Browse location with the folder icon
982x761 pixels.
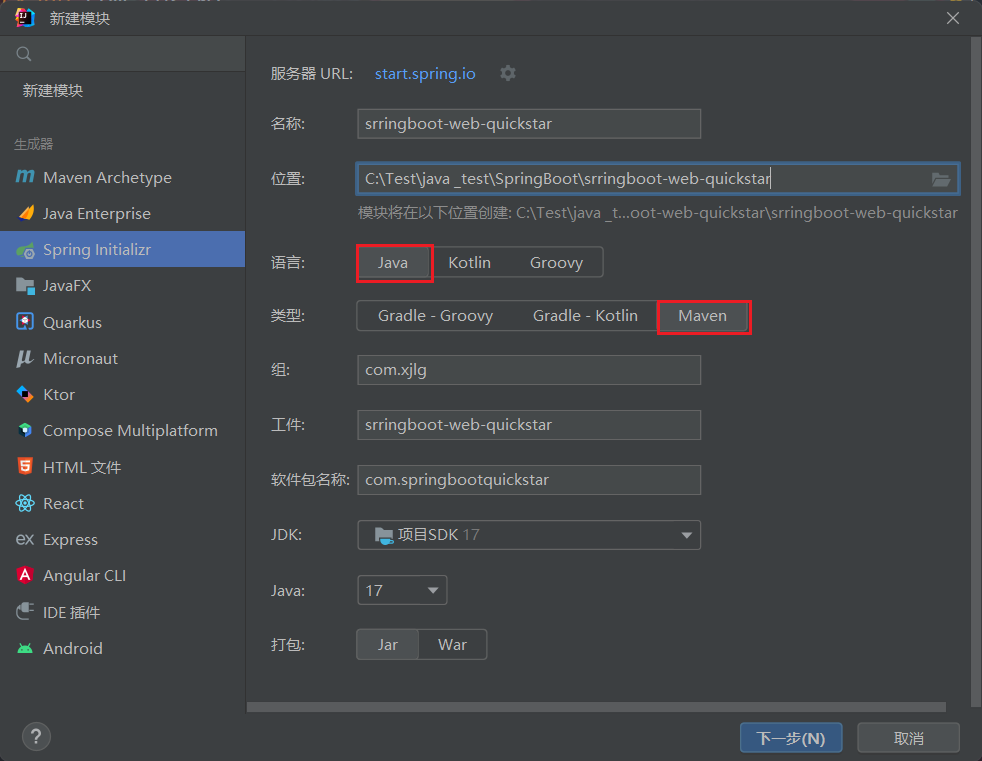(x=941, y=180)
